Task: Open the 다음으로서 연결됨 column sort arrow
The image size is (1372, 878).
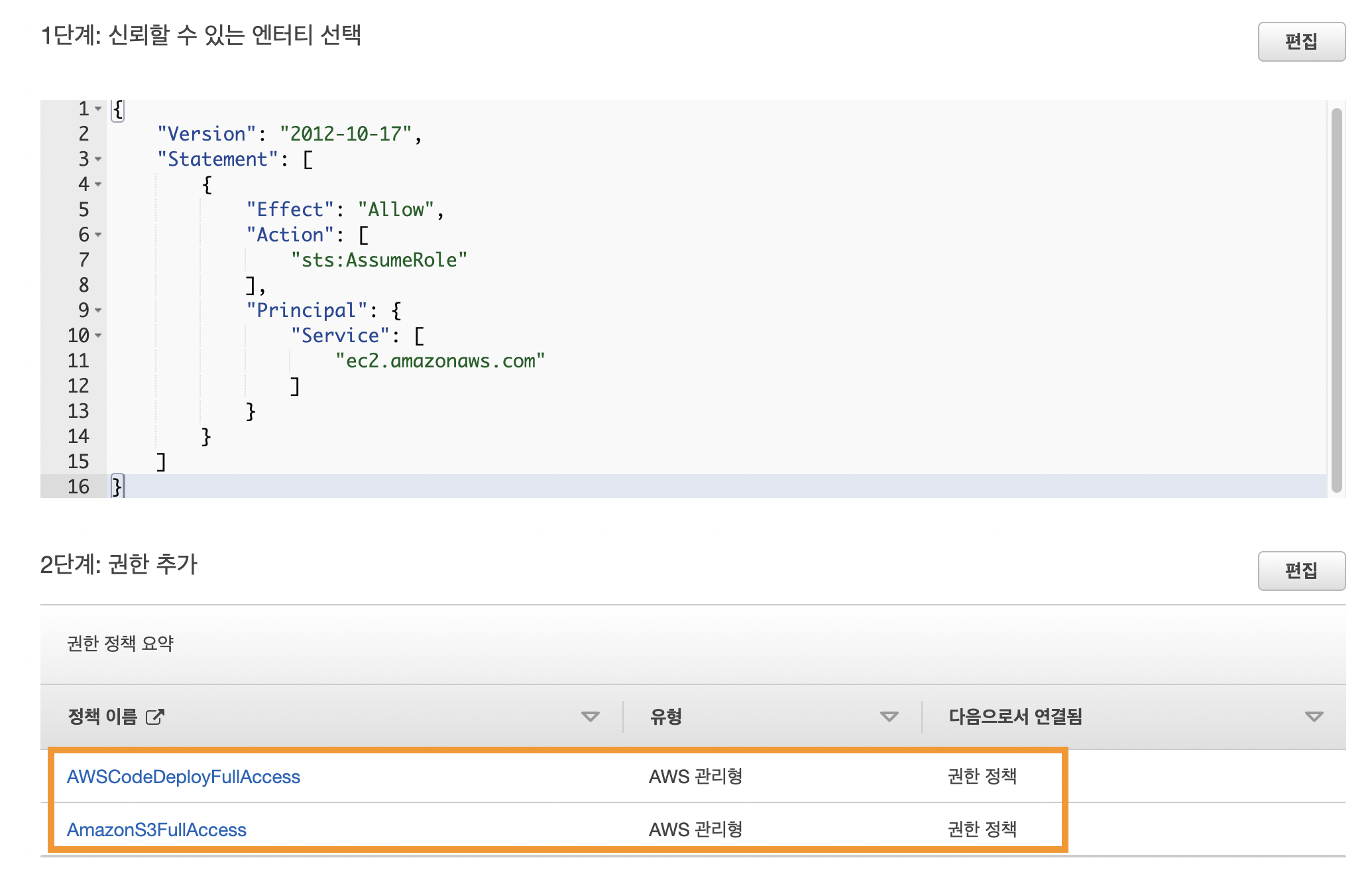Action: tap(1314, 717)
